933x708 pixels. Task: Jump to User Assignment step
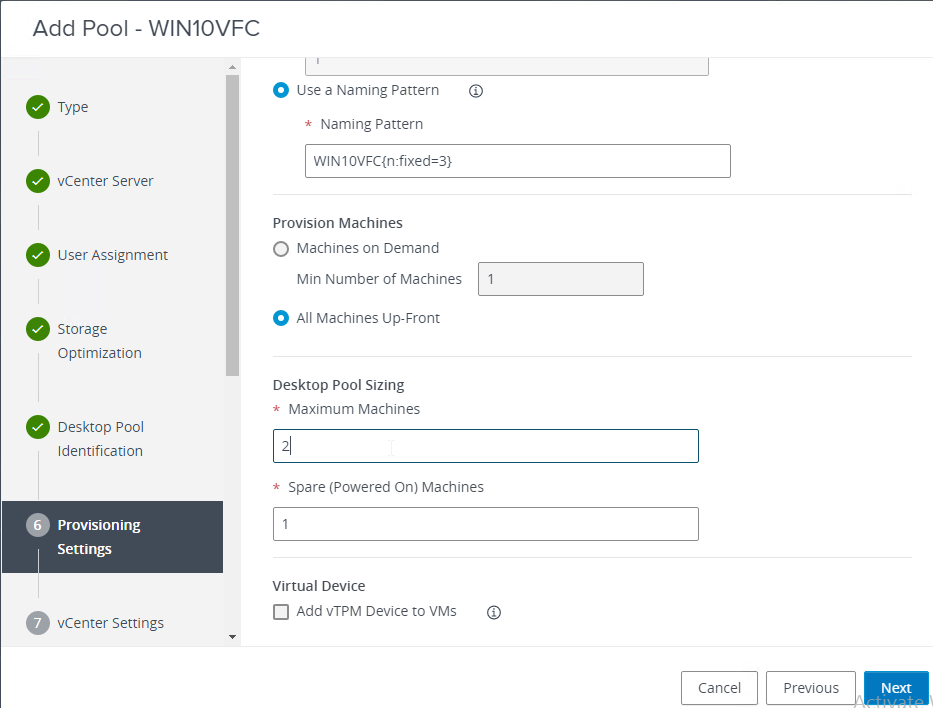112,255
